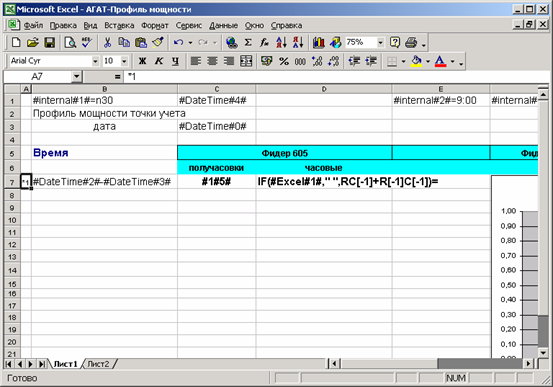The width and height of the screenshot is (553, 387).
Task: Select cell with Фидер 605 header
Action: click(x=285, y=153)
